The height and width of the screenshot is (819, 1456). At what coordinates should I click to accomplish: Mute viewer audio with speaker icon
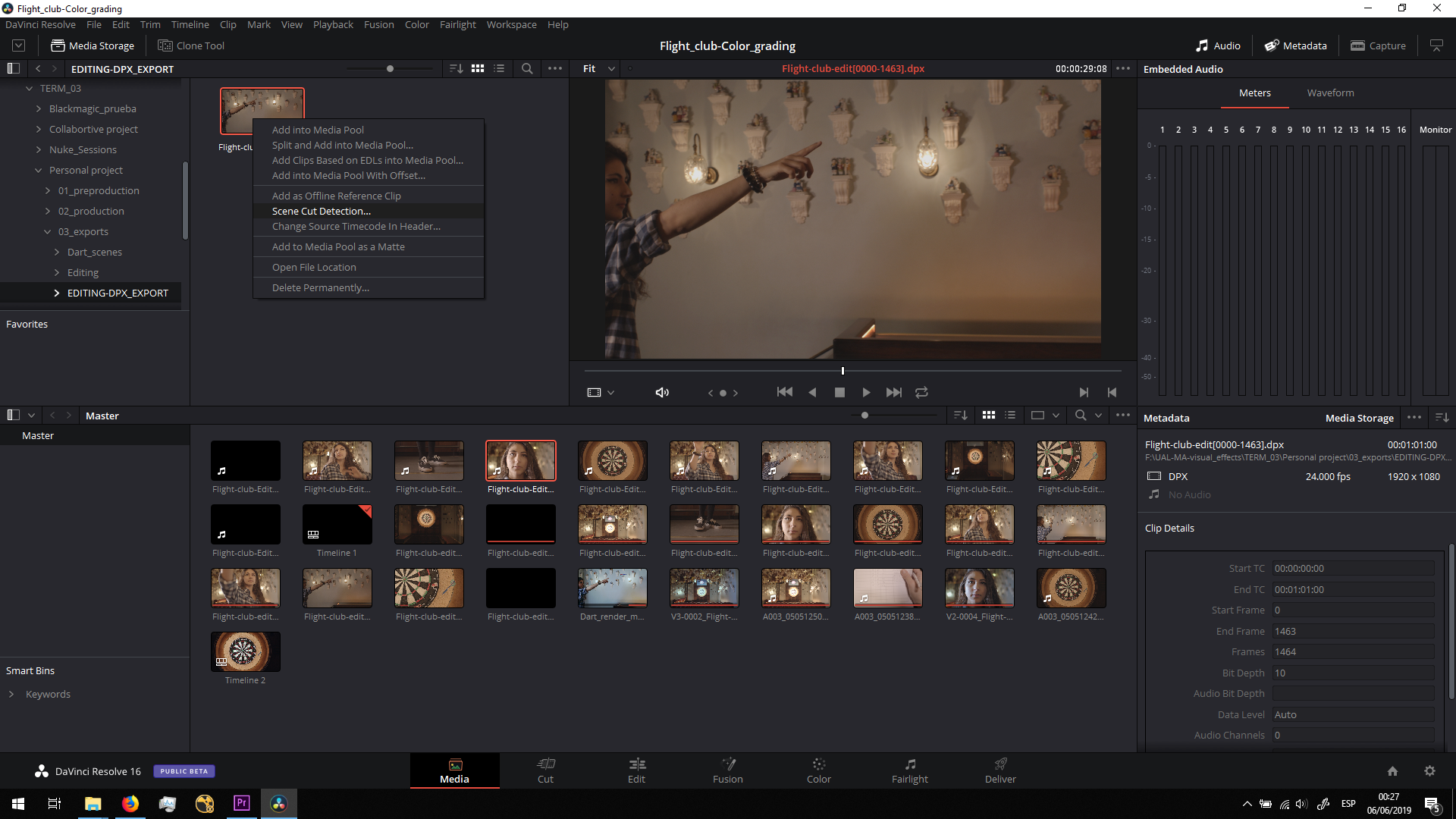(662, 392)
